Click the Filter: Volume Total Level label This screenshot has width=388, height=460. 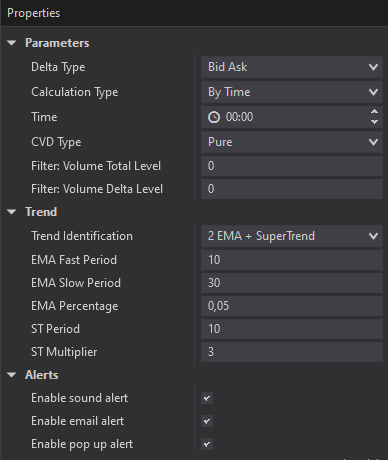96,166
